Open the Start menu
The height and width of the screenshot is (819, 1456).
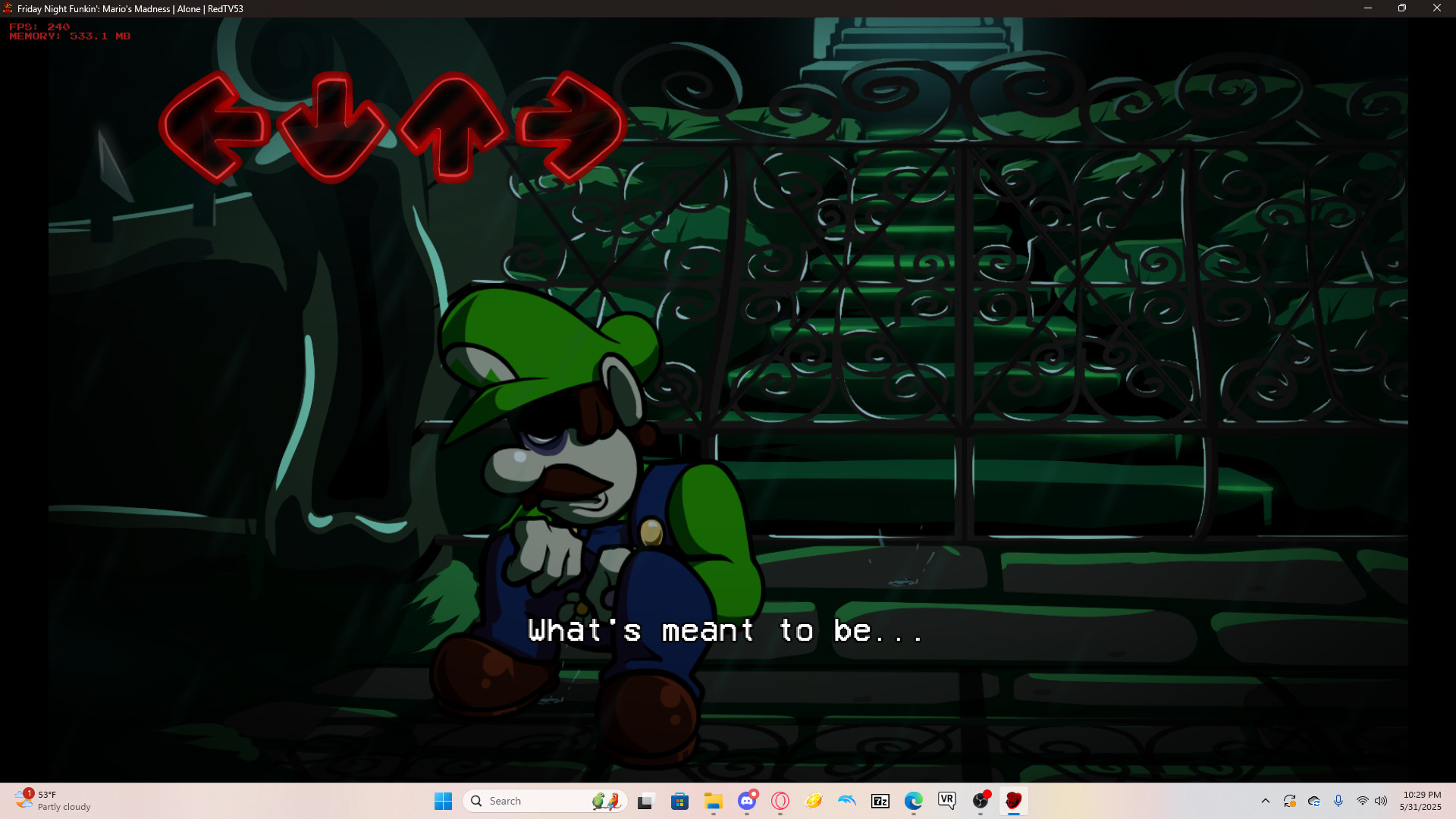[x=444, y=801]
